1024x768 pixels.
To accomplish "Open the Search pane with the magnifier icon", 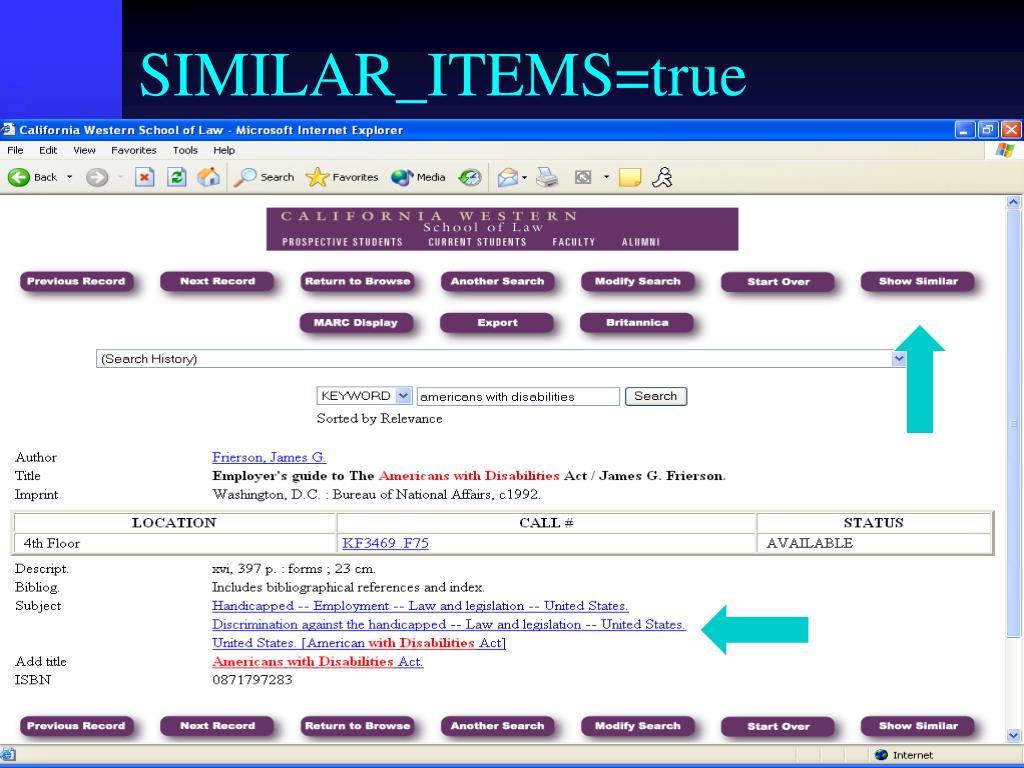I will (x=245, y=177).
